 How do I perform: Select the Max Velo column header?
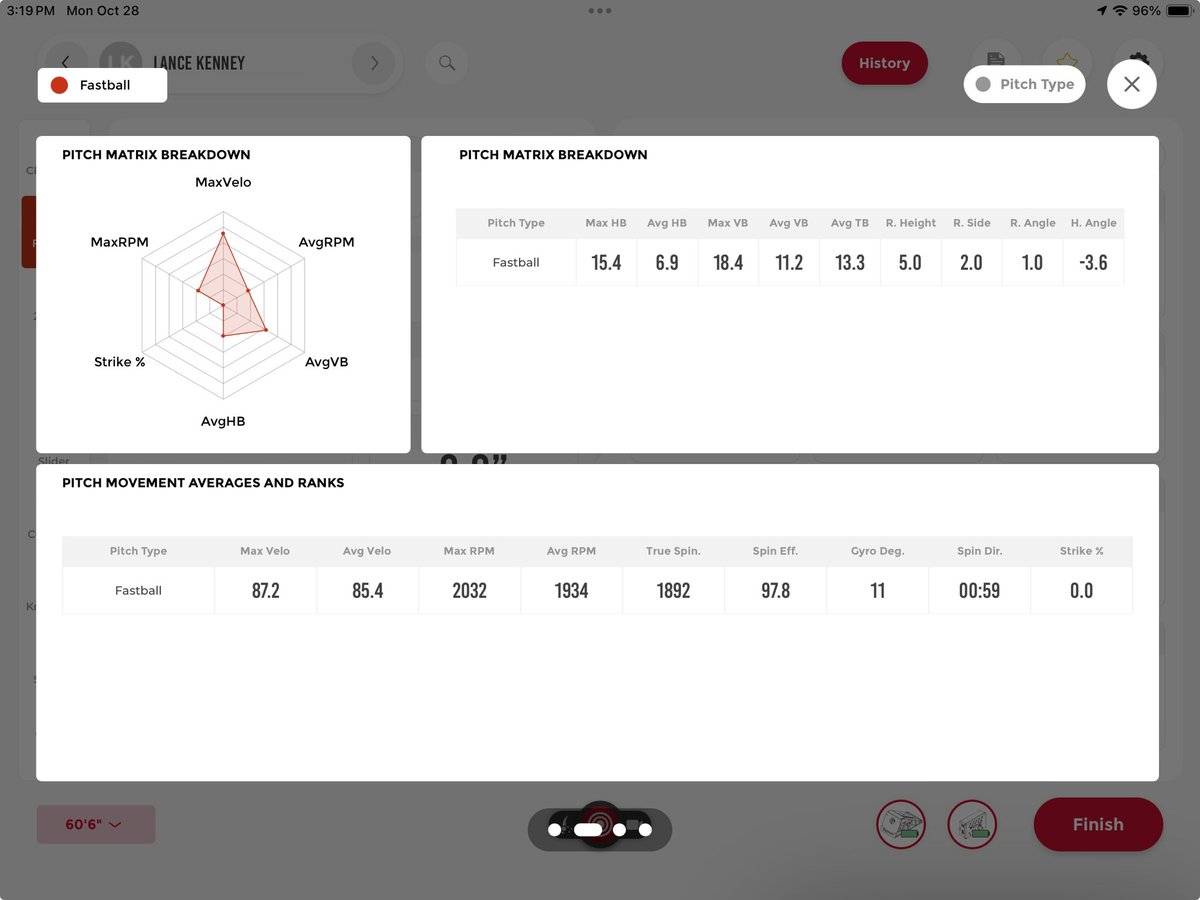[265, 551]
